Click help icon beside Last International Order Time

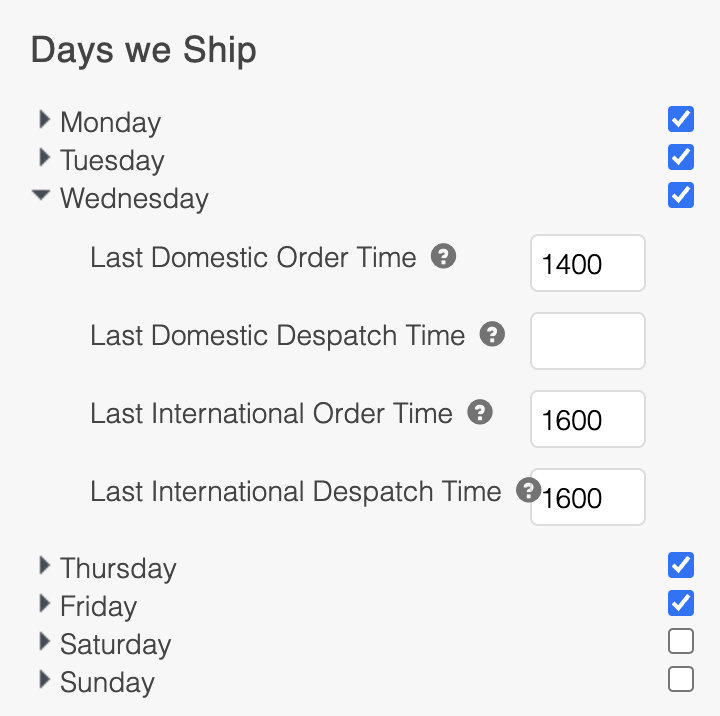coord(480,412)
